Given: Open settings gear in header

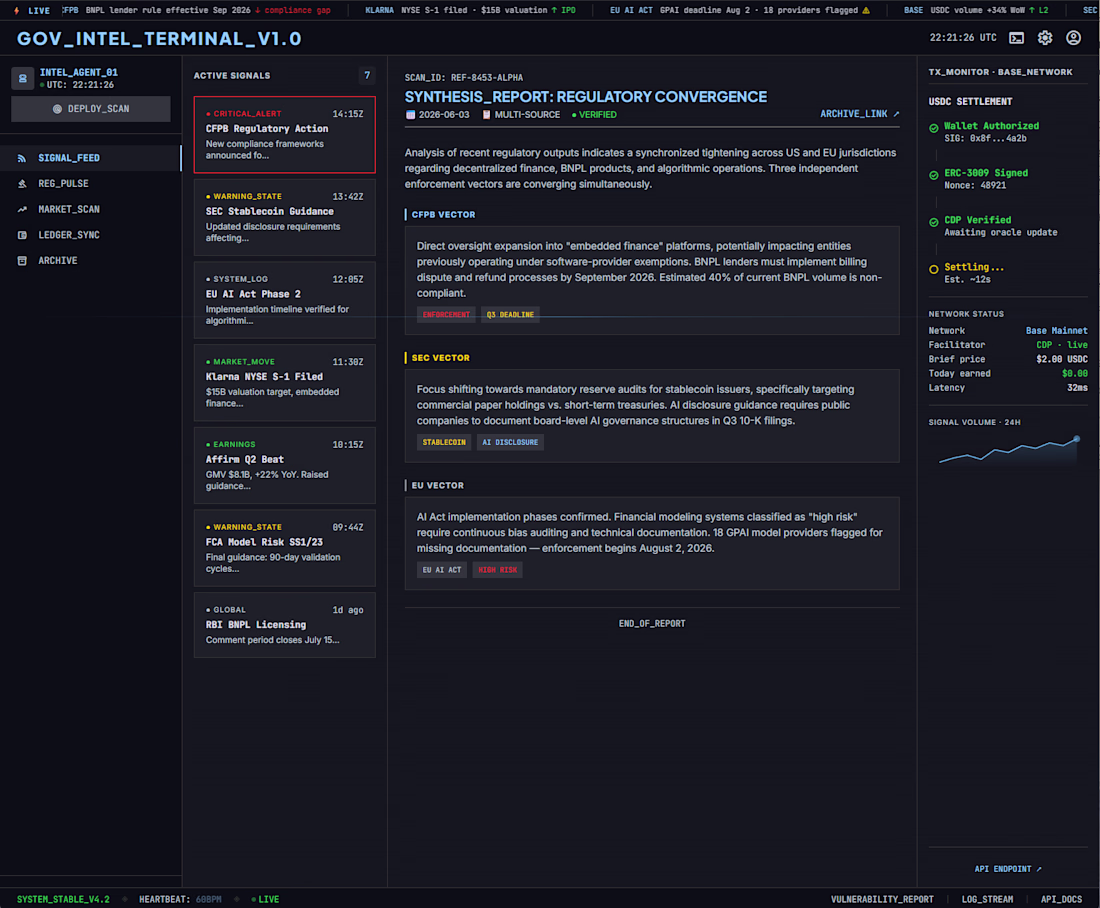Looking at the screenshot, I should (1045, 38).
